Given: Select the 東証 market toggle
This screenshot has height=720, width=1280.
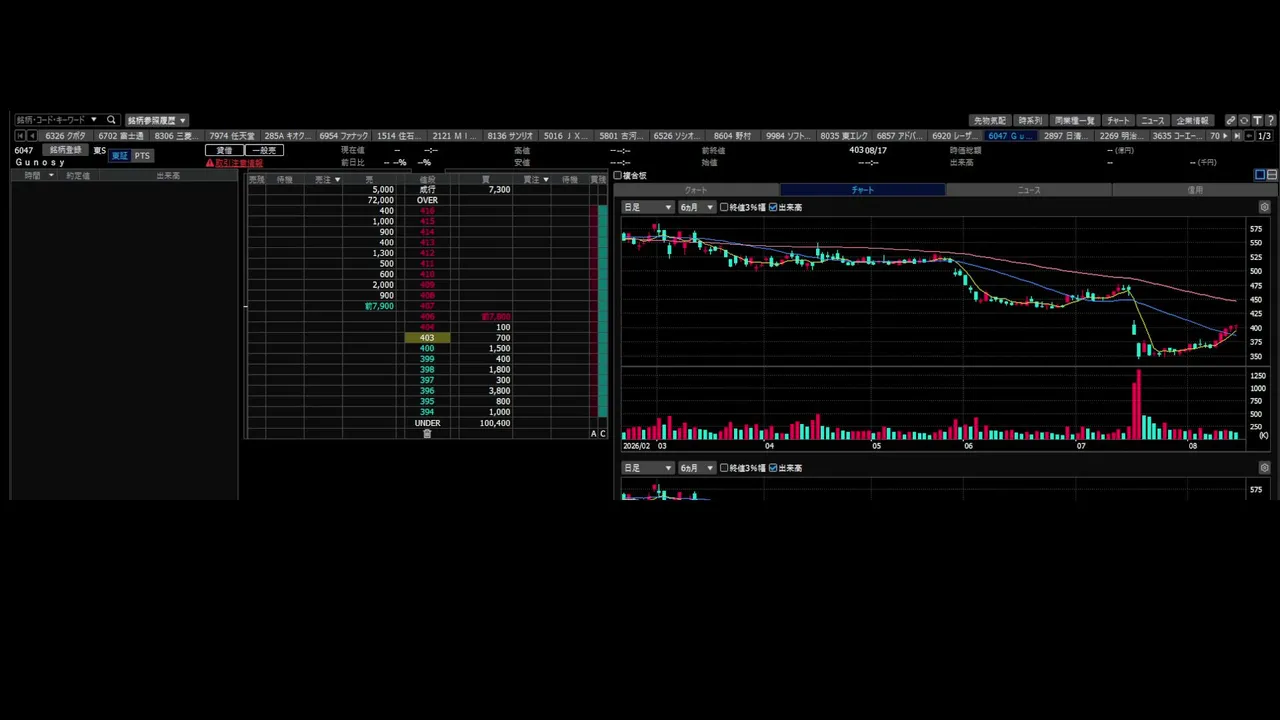Looking at the screenshot, I should (x=120, y=156).
